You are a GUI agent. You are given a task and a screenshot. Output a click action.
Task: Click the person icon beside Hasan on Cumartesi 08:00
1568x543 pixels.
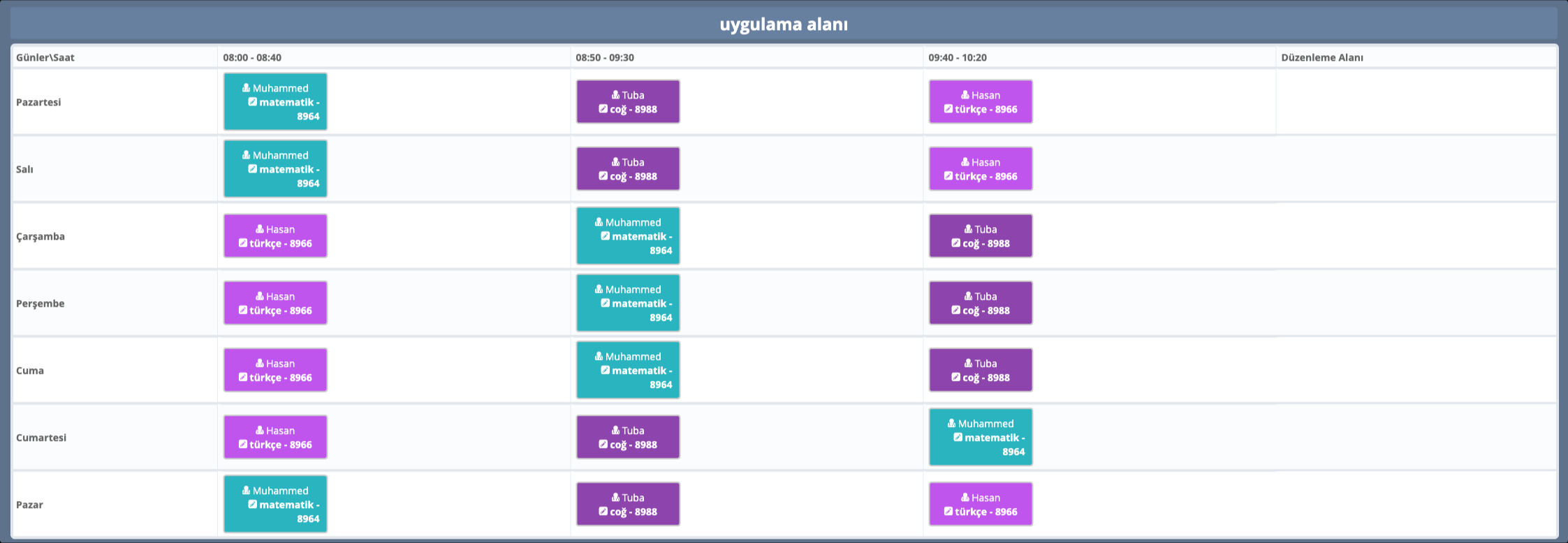click(x=260, y=430)
